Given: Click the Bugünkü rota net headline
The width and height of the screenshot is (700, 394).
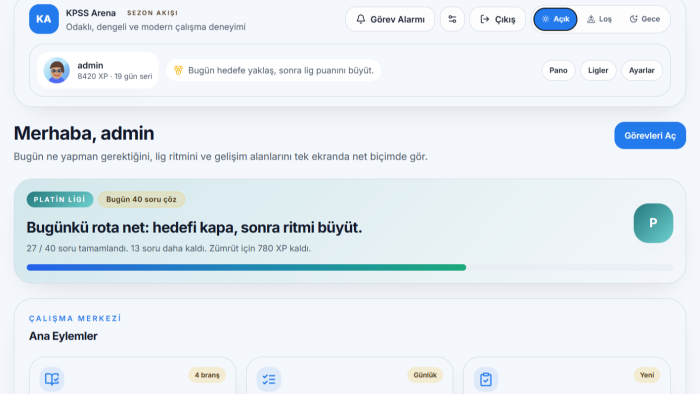Looking at the screenshot, I should tap(194, 228).
